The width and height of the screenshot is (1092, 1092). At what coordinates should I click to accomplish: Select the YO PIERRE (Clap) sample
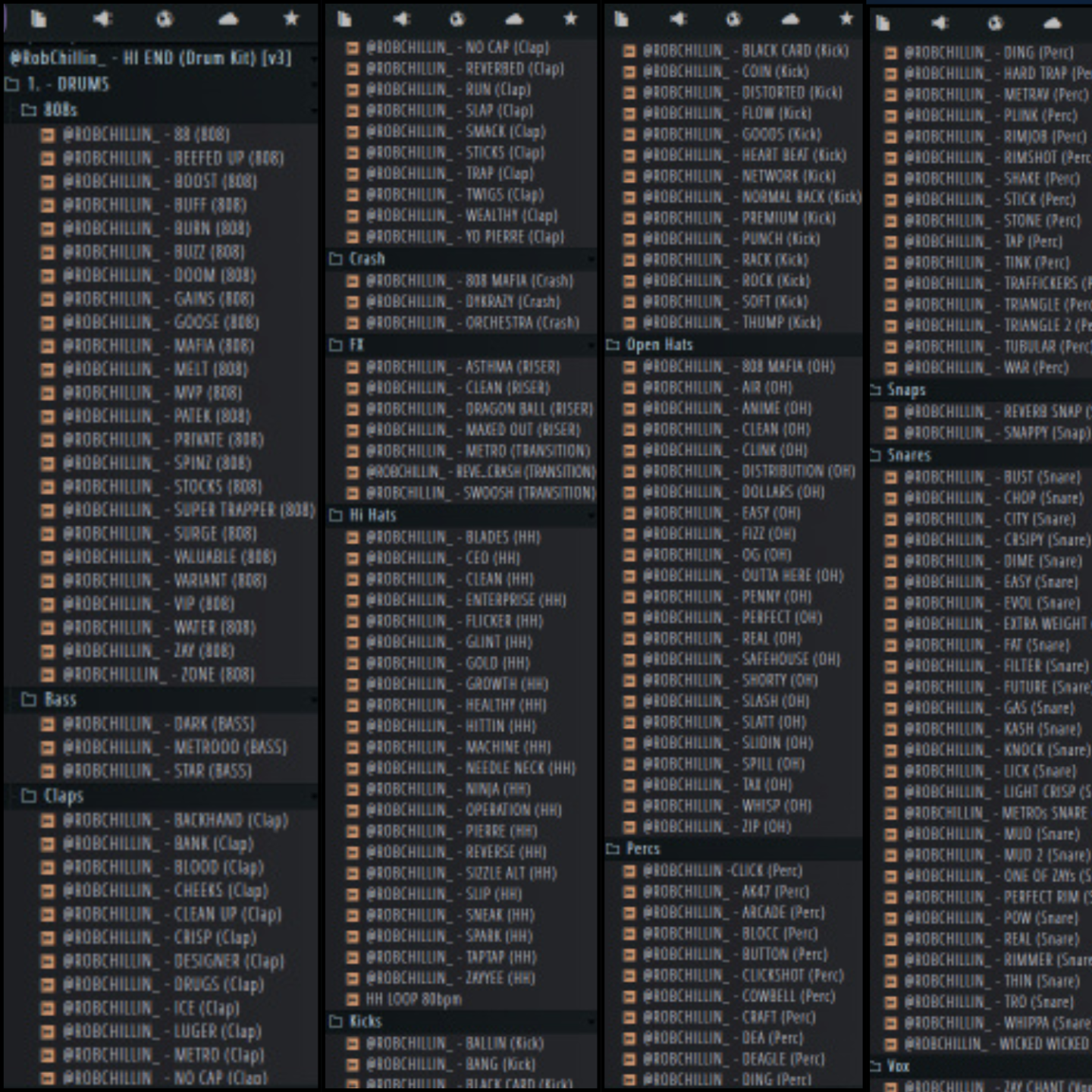(465, 237)
